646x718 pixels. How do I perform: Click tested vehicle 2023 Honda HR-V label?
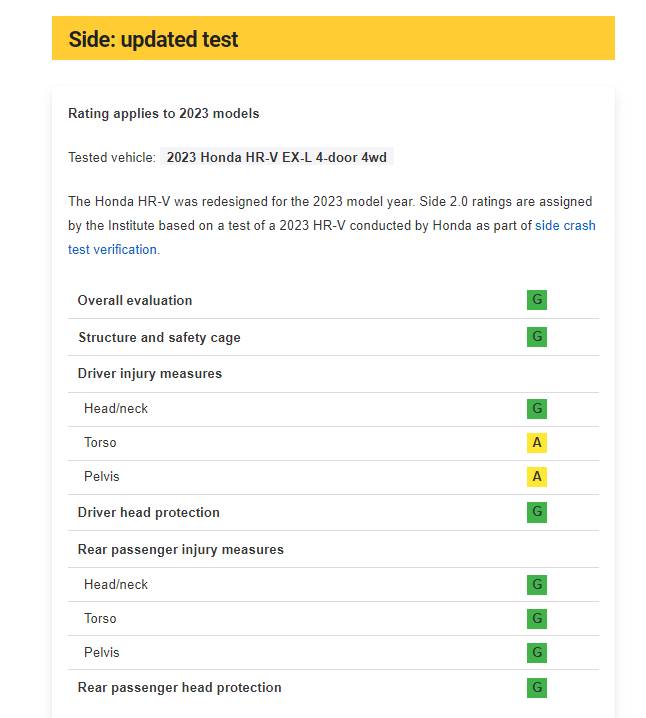tap(277, 158)
